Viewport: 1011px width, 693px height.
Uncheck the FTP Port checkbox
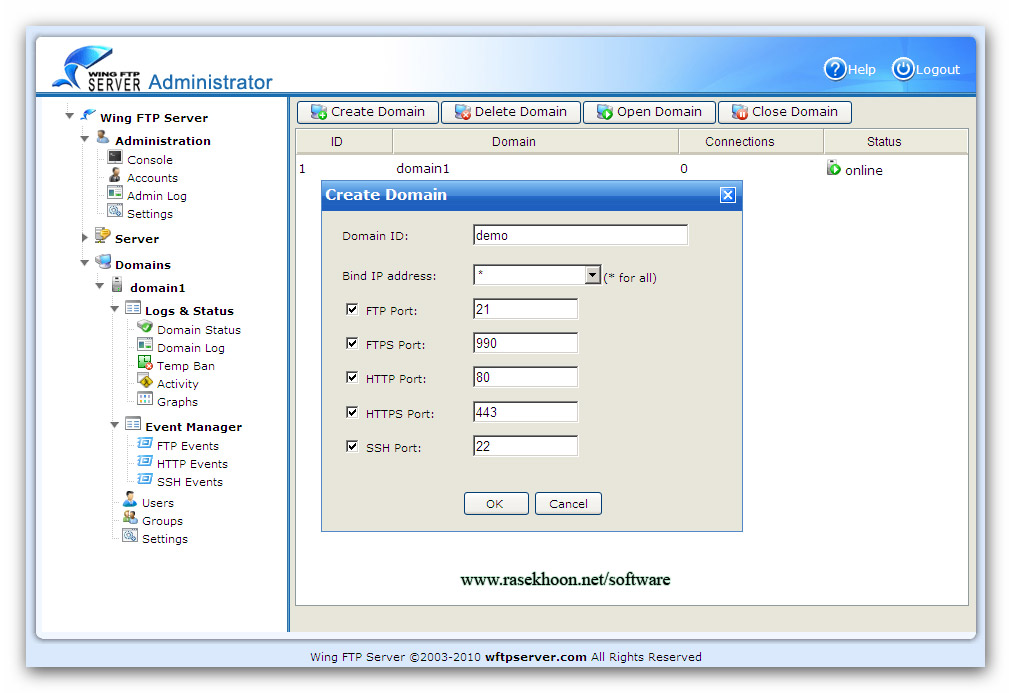pyautogui.click(x=352, y=309)
